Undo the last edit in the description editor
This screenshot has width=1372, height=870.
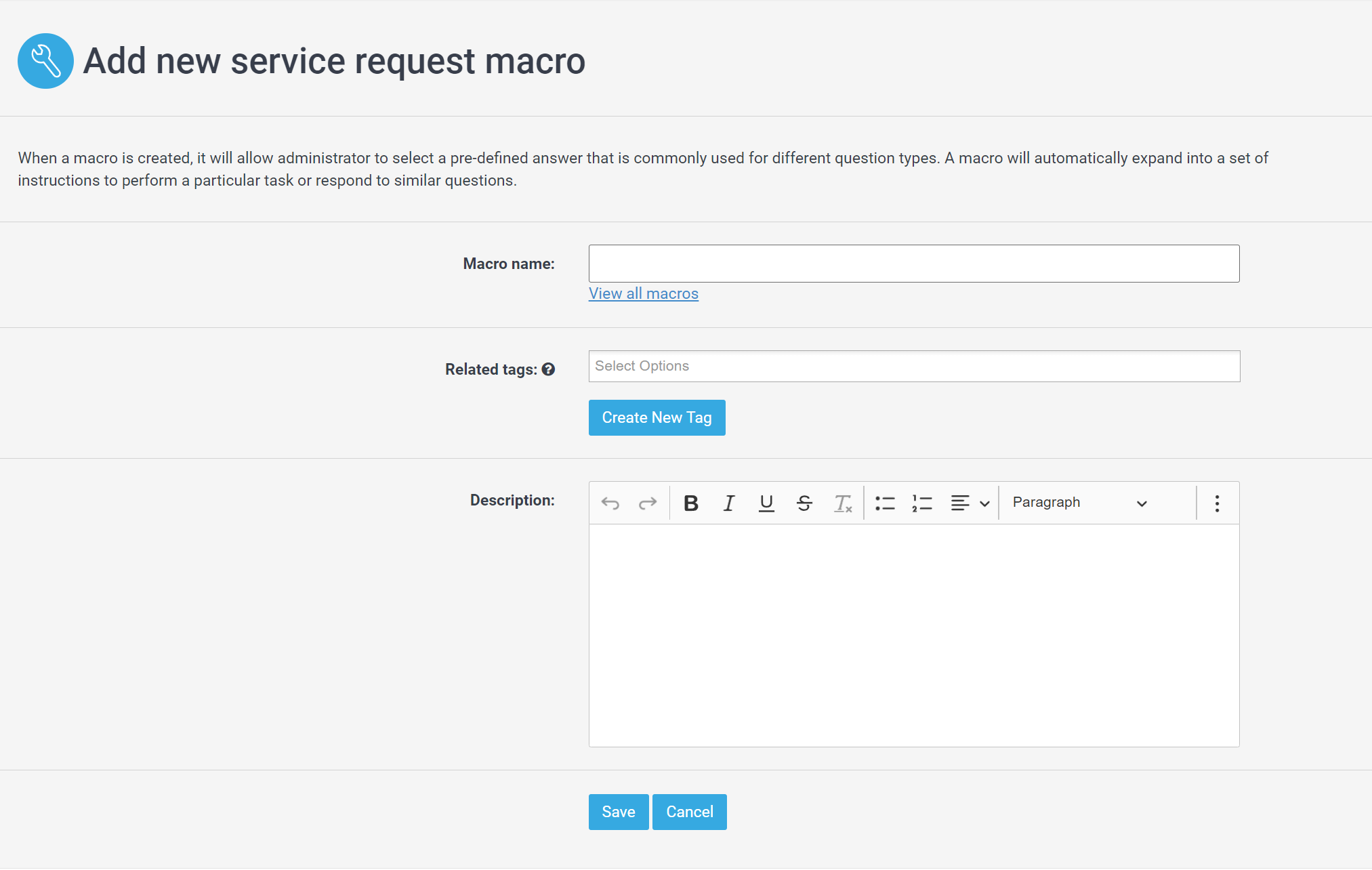(x=610, y=503)
